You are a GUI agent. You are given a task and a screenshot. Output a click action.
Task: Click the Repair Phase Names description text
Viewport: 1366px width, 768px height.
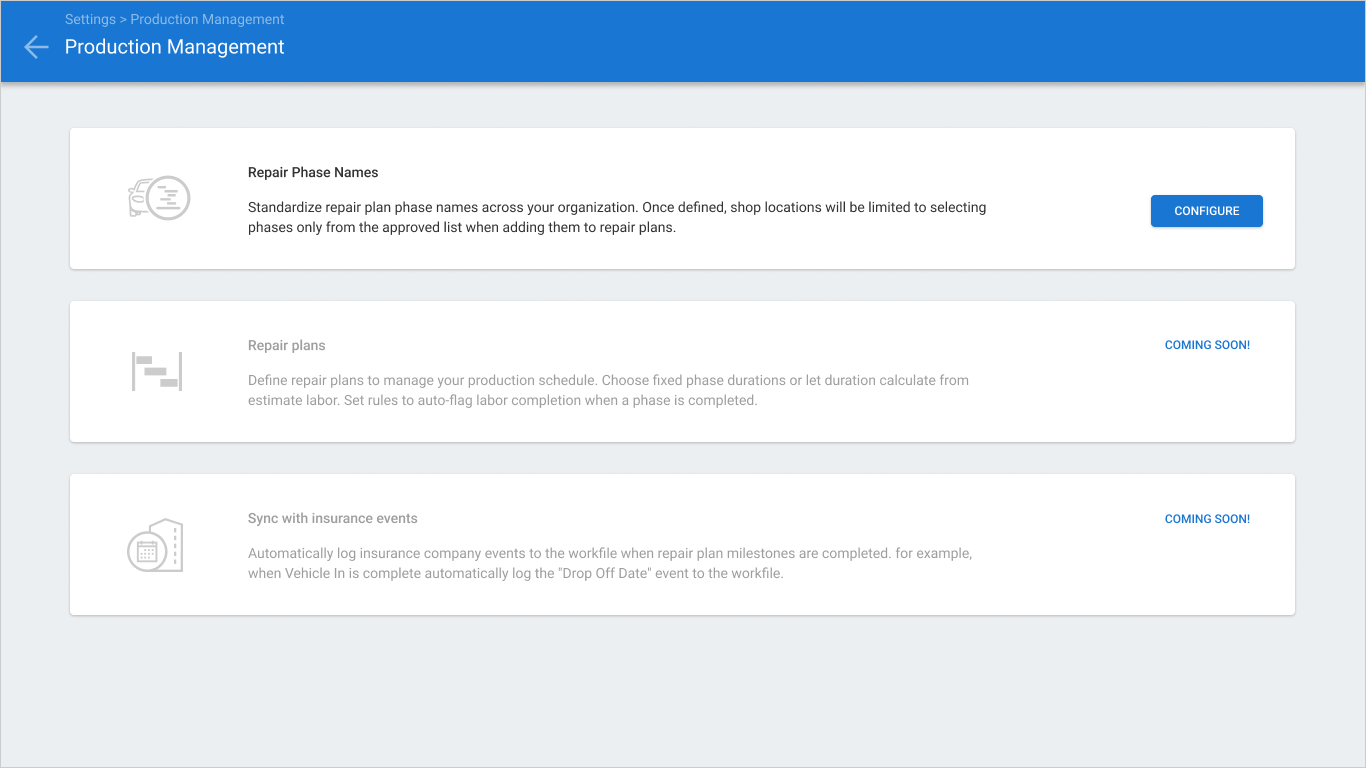click(x=617, y=217)
